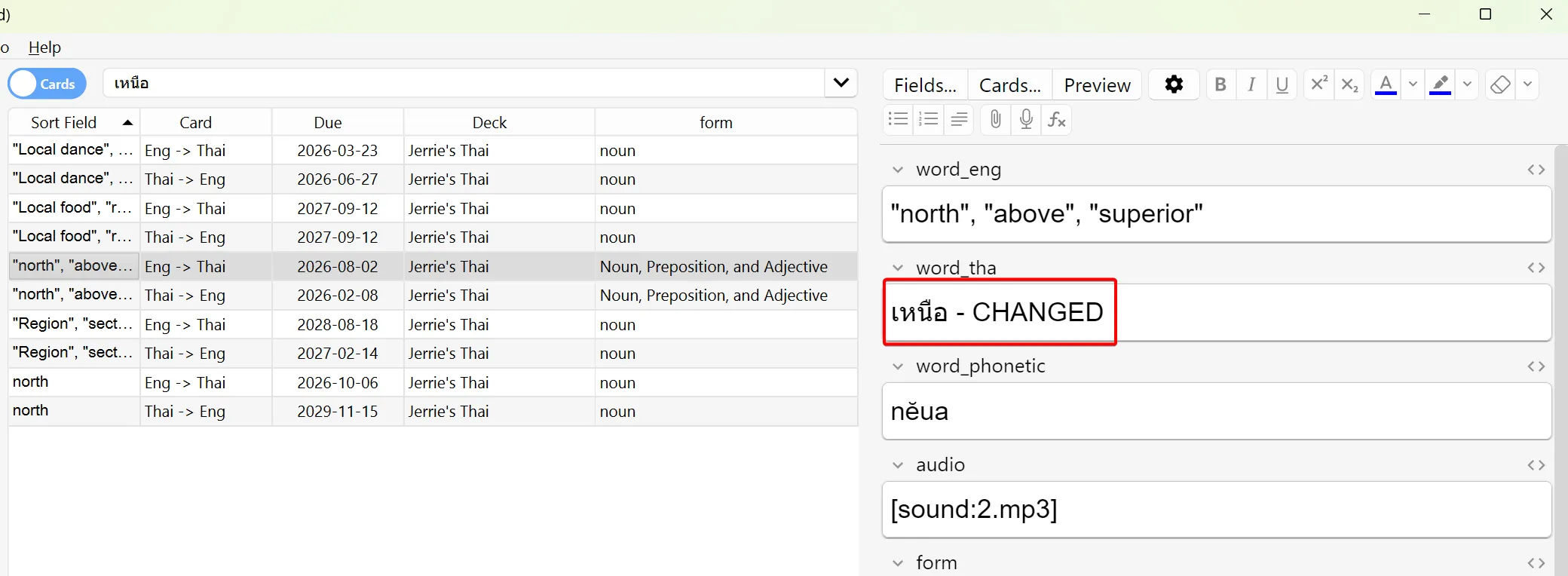Open the text color dropdown arrow
The height and width of the screenshot is (576, 1568).
click(1413, 84)
